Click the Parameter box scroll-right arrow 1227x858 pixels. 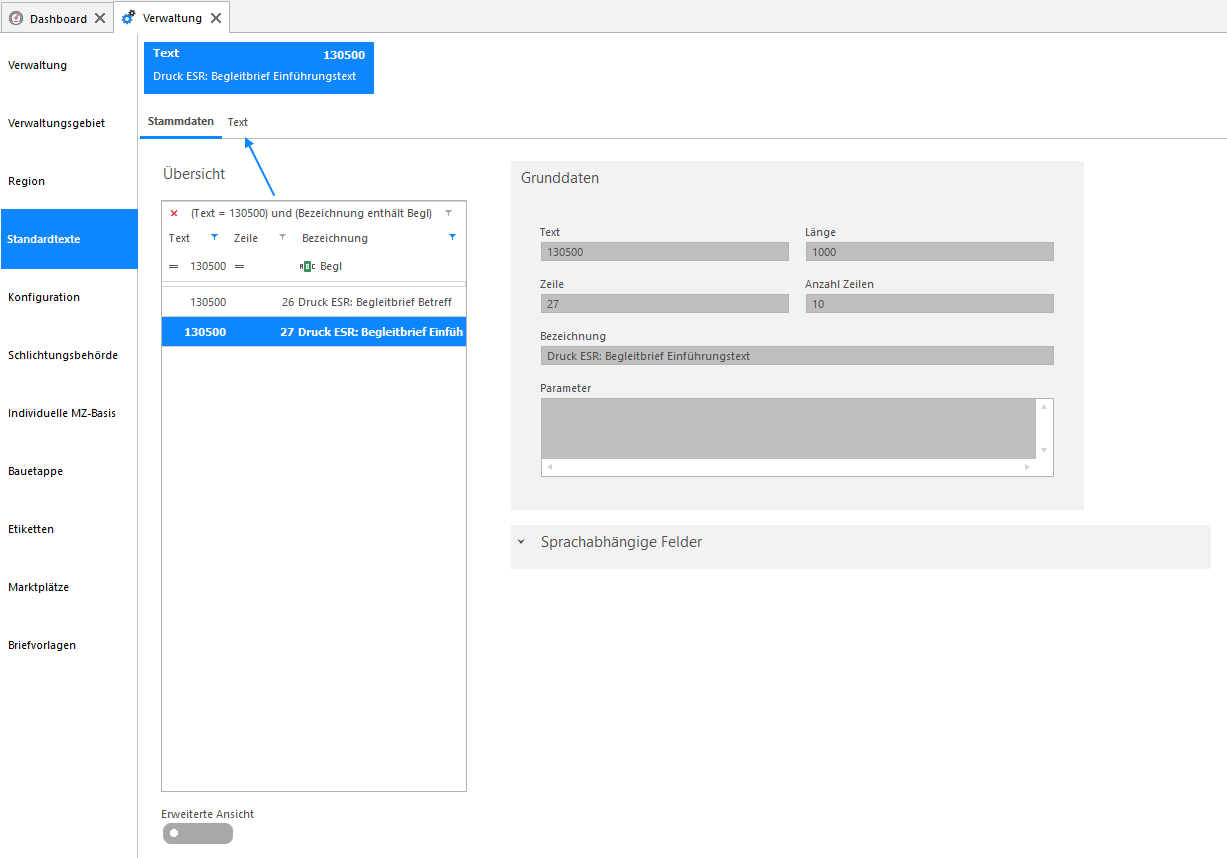(x=1027, y=467)
